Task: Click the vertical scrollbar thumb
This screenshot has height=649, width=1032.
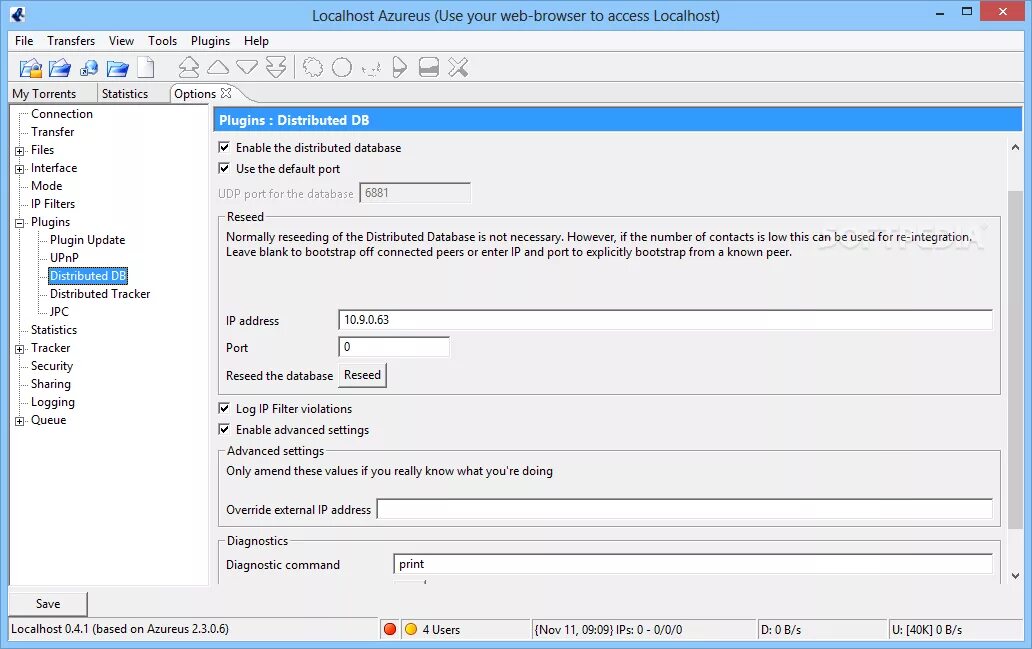Action: click(x=1016, y=359)
